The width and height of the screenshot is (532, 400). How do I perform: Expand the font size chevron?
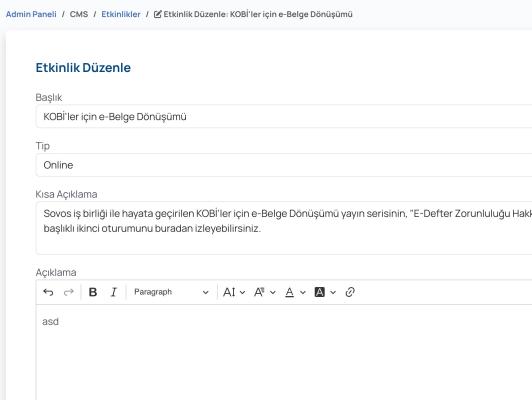click(242, 292)
